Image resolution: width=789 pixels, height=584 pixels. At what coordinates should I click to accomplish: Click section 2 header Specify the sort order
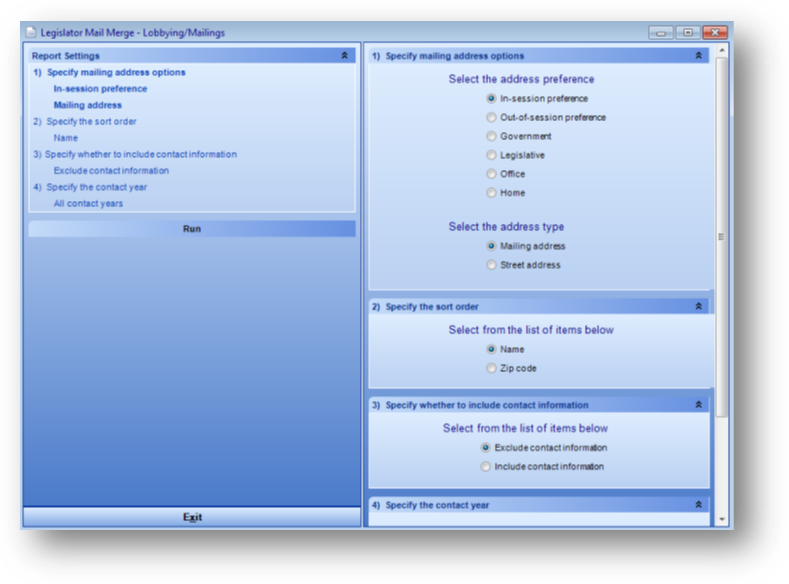[x=539, y=306]
